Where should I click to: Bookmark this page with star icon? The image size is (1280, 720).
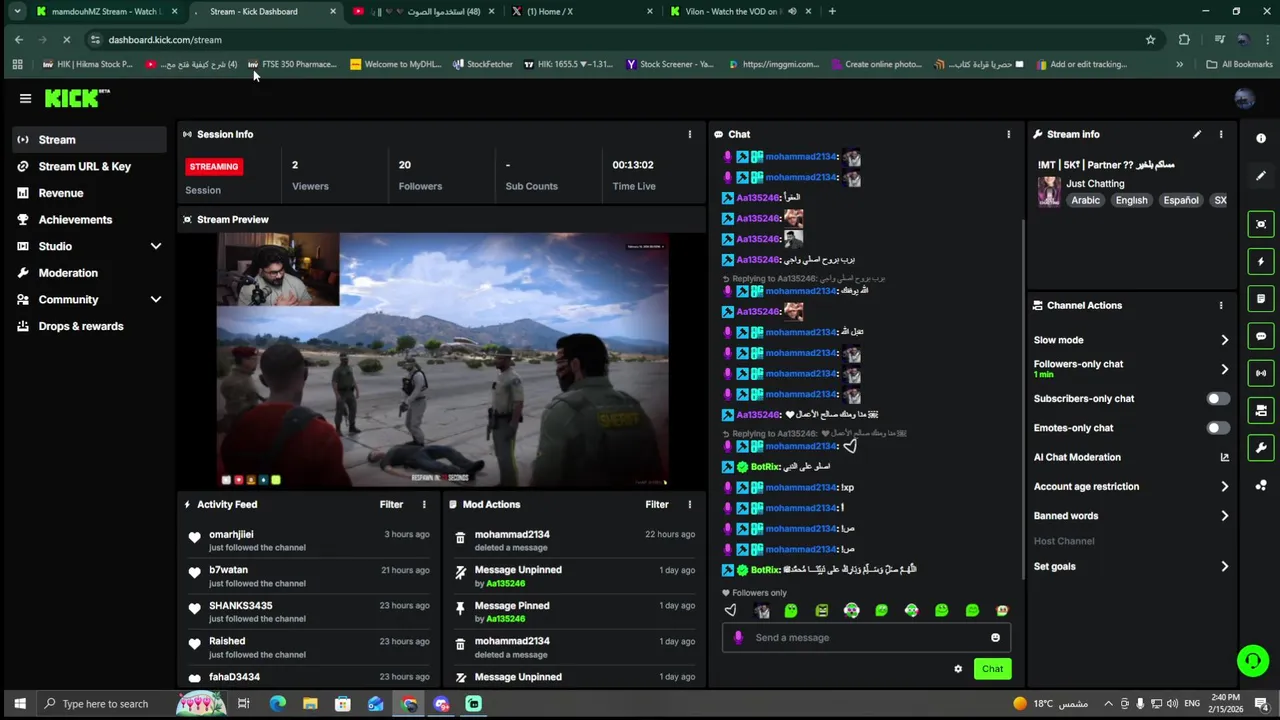pyautogui.click(x=1150, y=40)
